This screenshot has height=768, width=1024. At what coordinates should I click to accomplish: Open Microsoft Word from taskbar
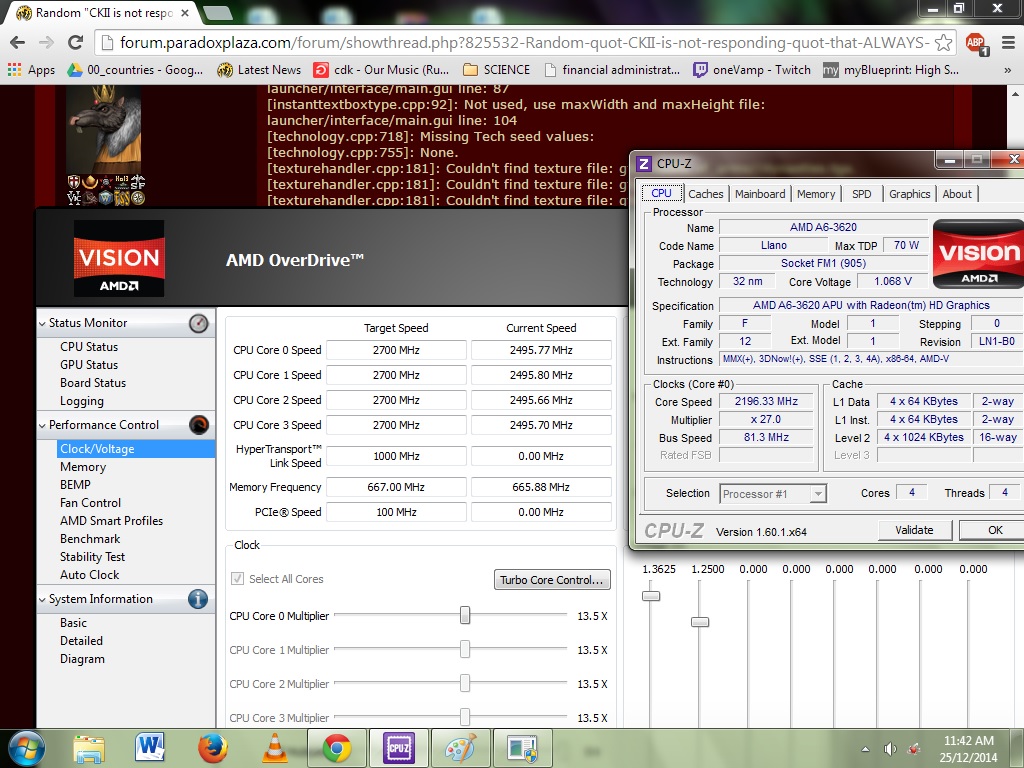click(x=150, y=748)
